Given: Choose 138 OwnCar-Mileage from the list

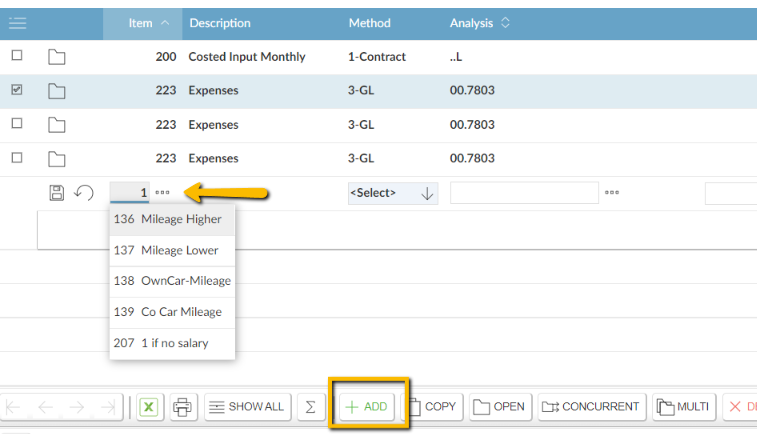Looking at the screenshot, I should [x=172, y=281].
